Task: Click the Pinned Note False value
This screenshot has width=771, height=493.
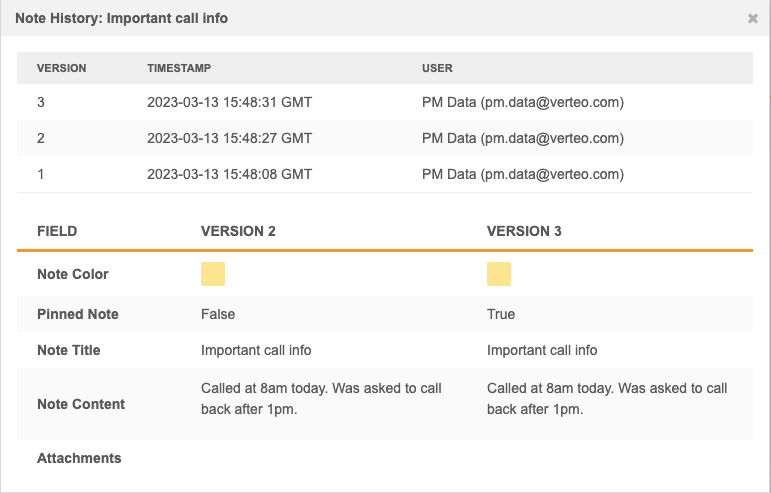Action: click(x=218, y=314)
